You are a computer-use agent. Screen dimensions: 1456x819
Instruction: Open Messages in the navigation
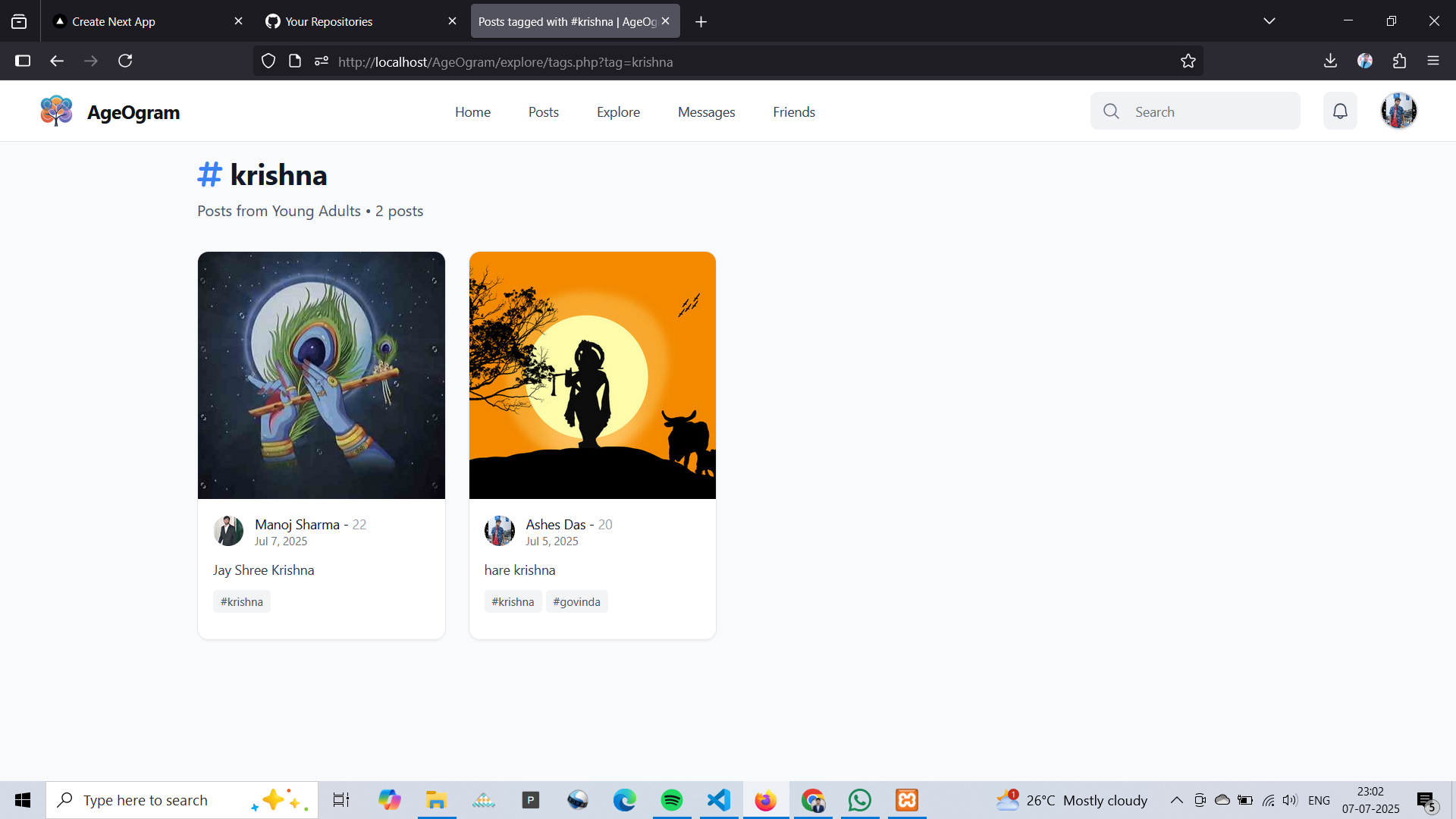coord(706,111)
